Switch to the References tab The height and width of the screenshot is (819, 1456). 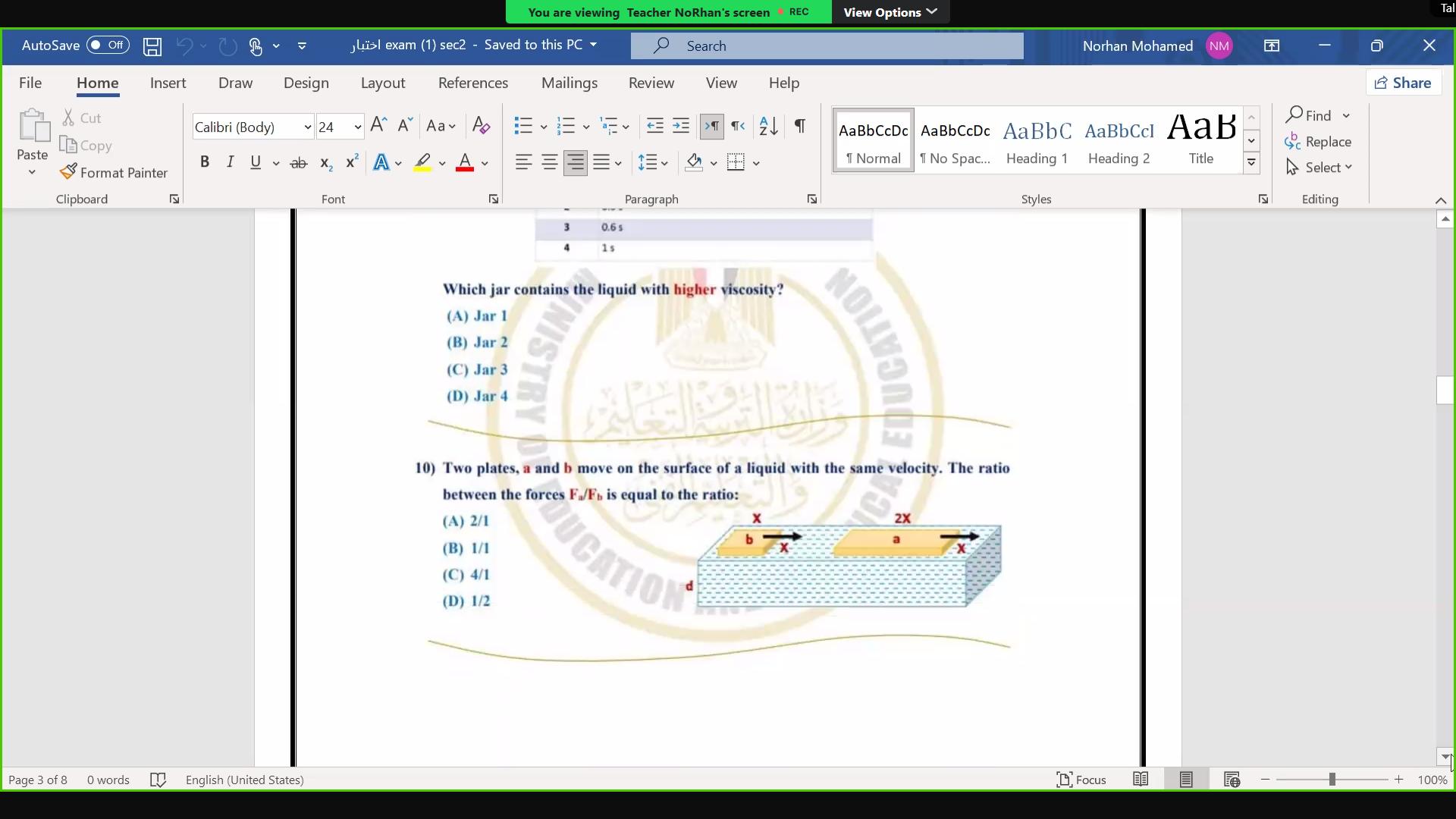(x=472, y=83)
